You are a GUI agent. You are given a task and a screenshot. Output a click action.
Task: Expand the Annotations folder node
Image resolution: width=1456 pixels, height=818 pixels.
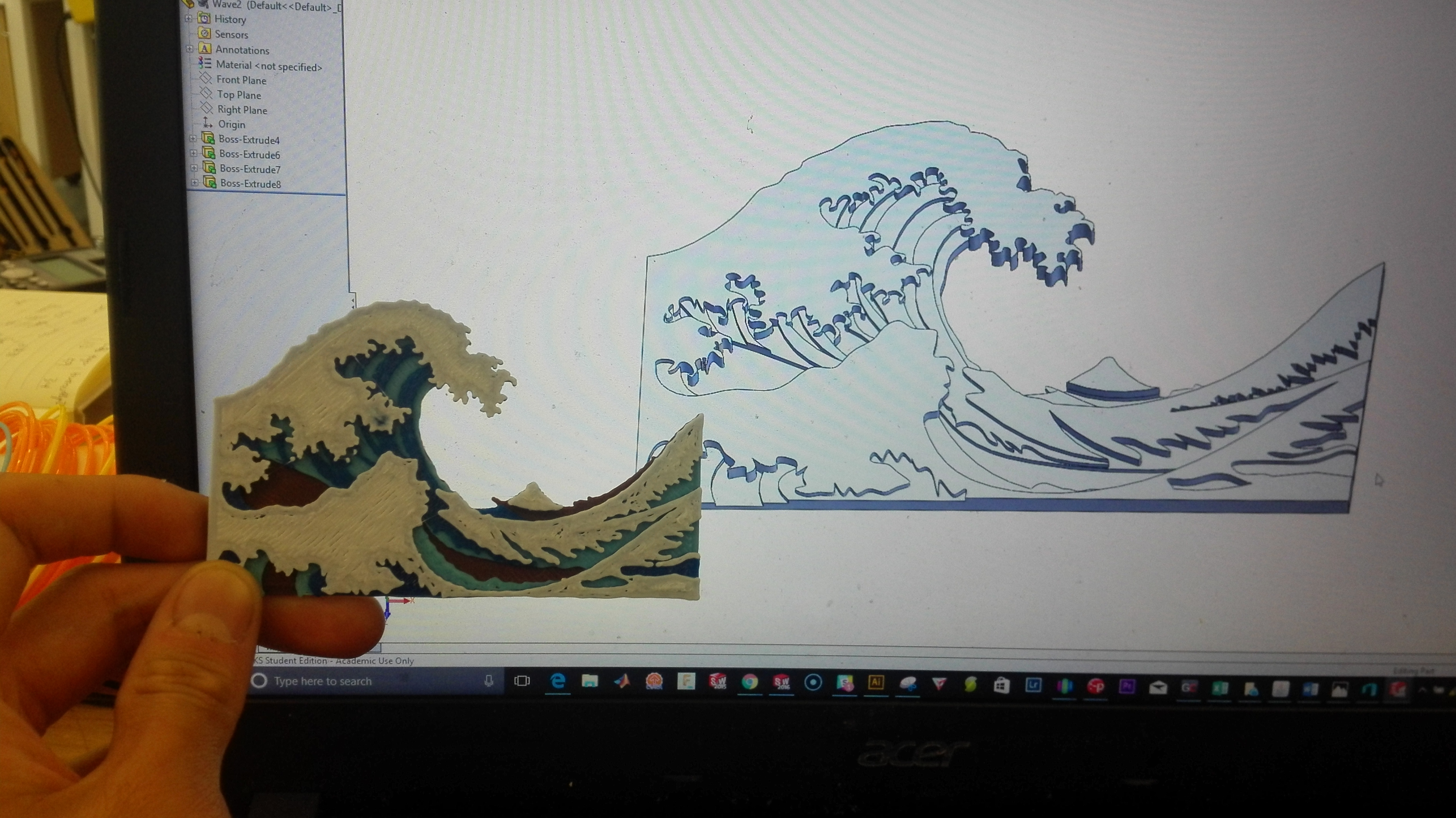(190, 49)
